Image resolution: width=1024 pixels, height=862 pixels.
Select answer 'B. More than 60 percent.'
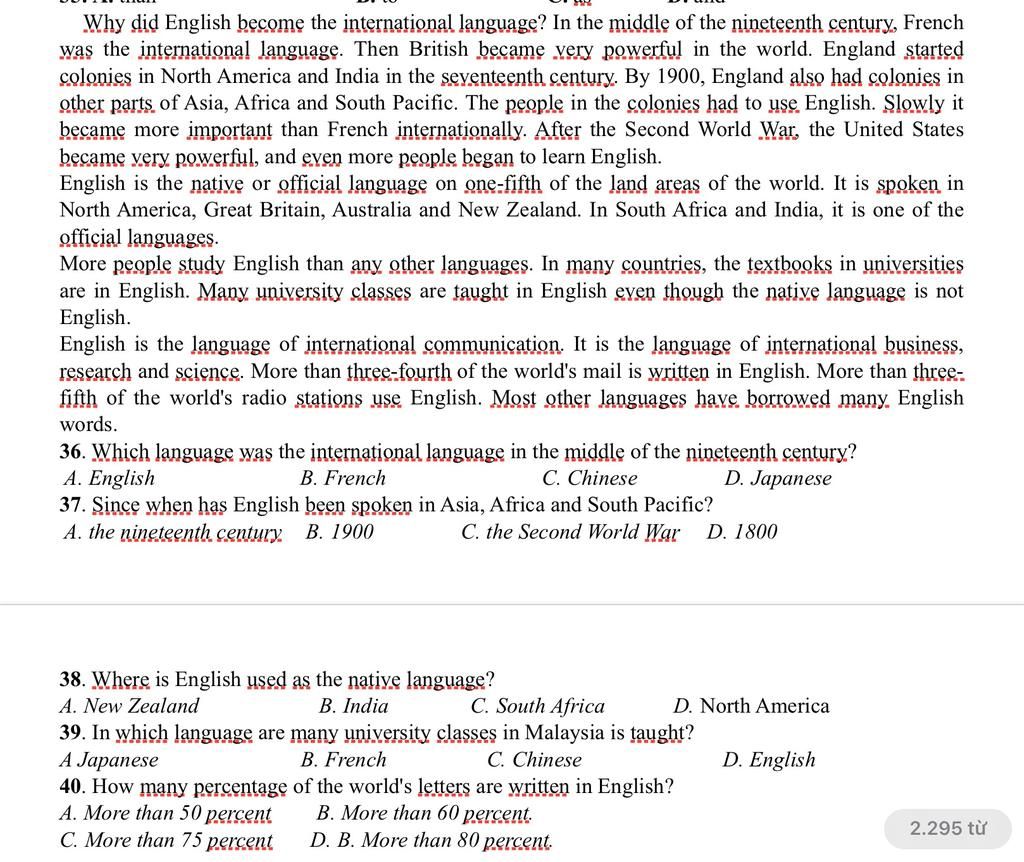click(x=424, y=813)
